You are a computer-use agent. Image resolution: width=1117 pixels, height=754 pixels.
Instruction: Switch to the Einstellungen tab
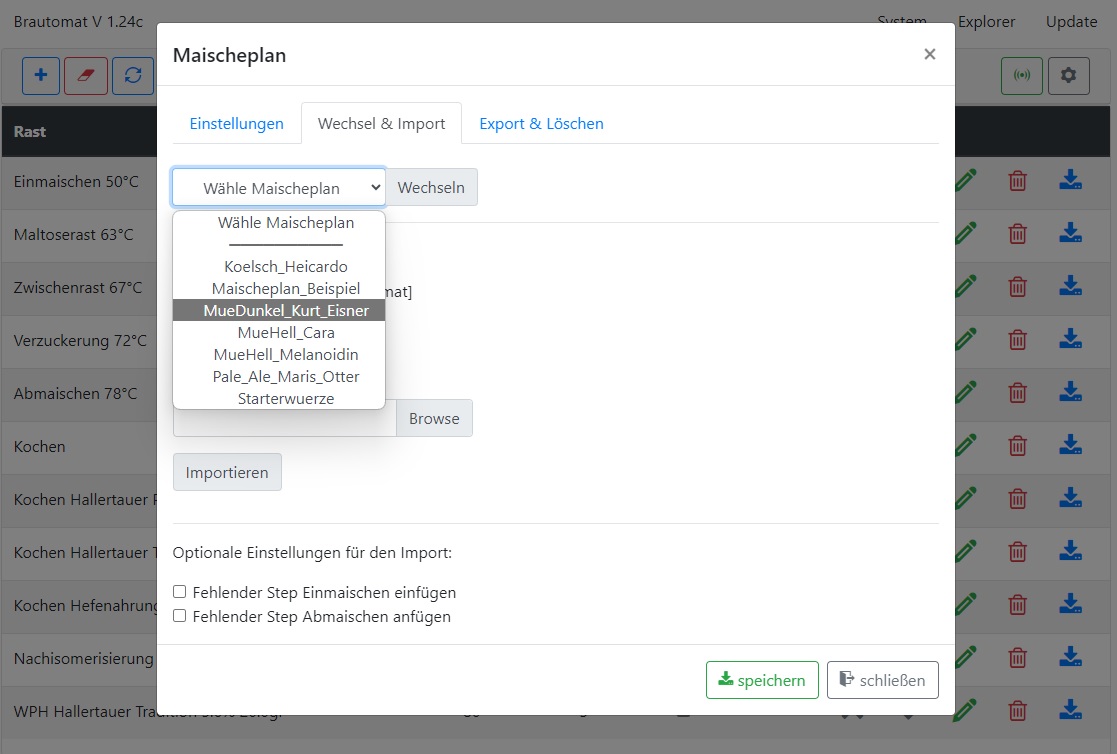(x=237, y=124)
